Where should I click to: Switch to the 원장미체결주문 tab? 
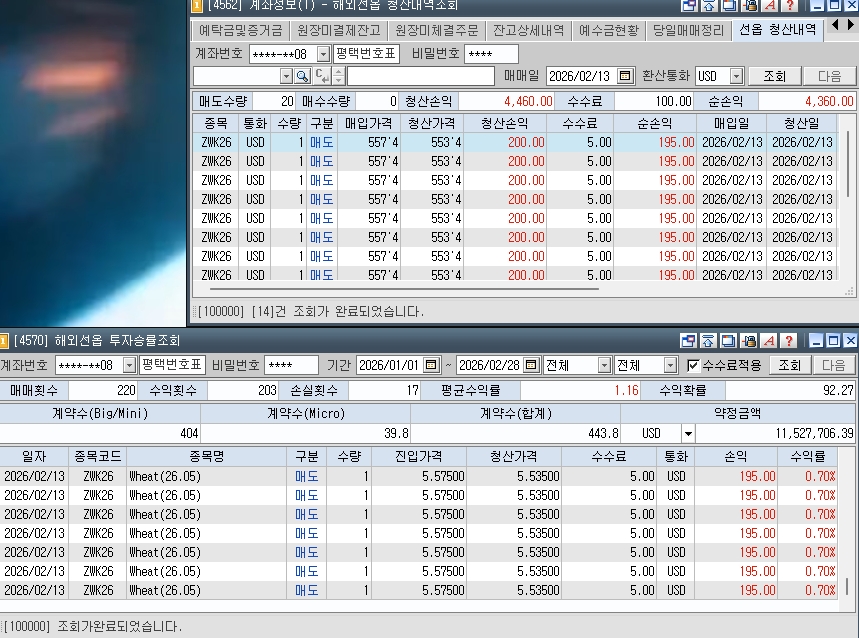coord(437,30)
